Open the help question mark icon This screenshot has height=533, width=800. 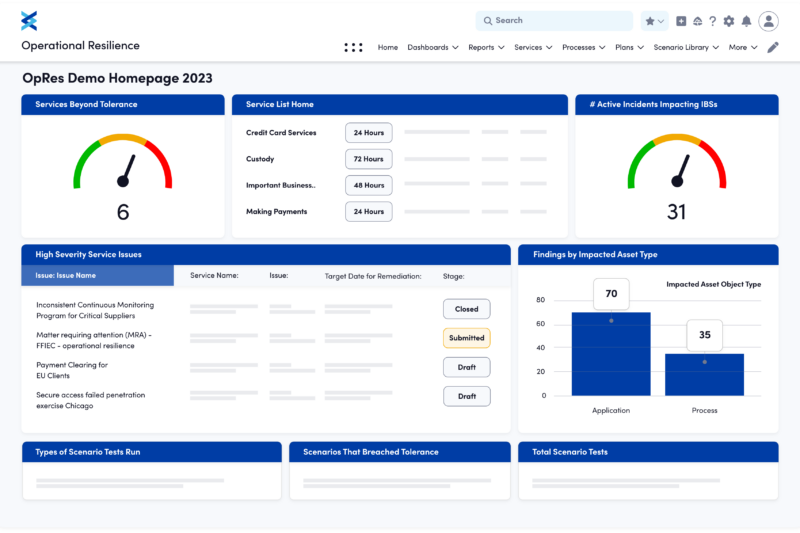(x=712, y=21)
